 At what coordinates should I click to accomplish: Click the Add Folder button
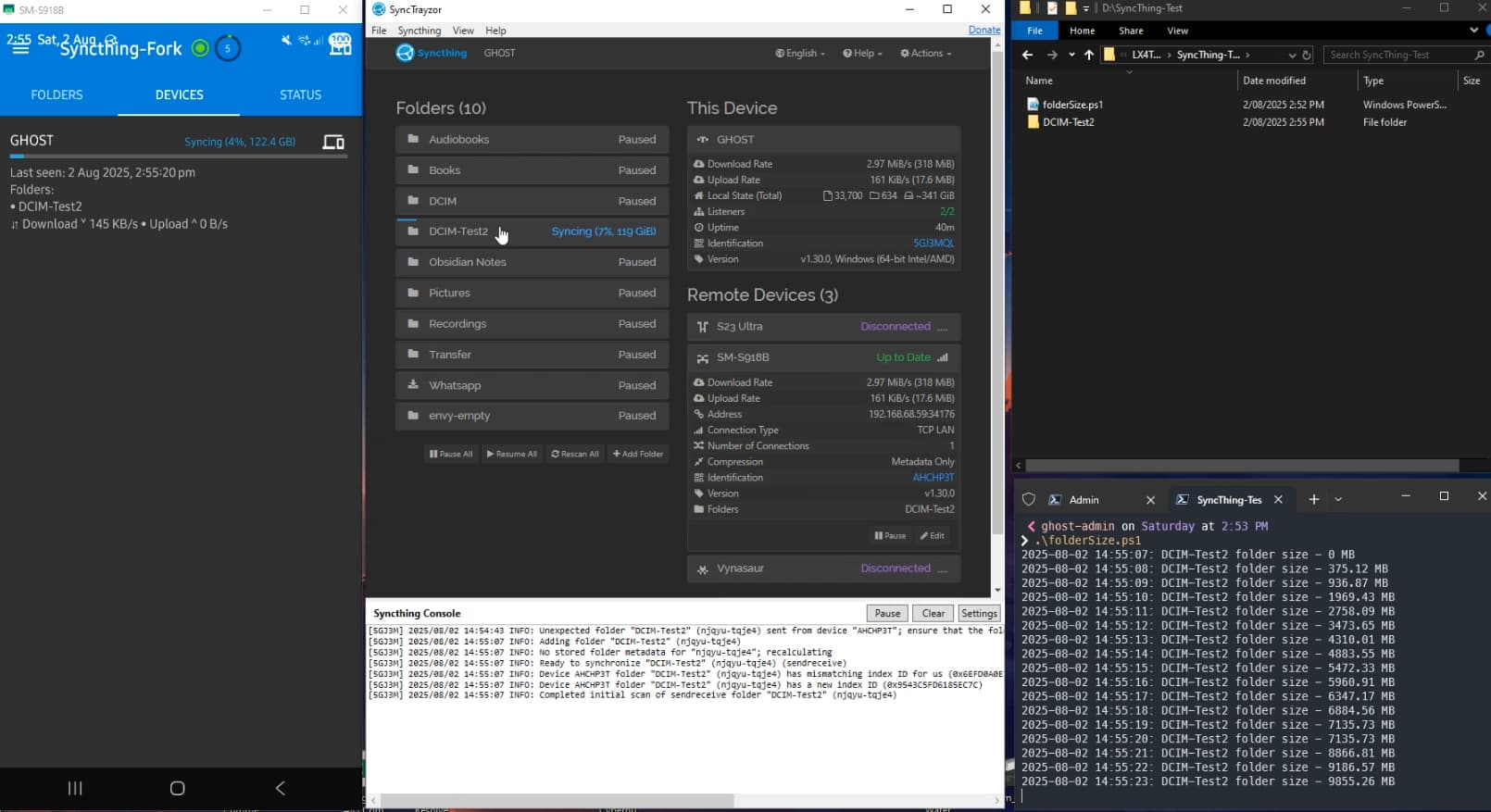coord(638,454)
